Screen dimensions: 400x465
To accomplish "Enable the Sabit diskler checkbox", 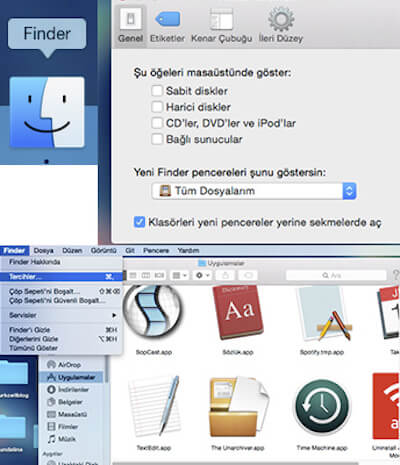I will pos(157,91).
